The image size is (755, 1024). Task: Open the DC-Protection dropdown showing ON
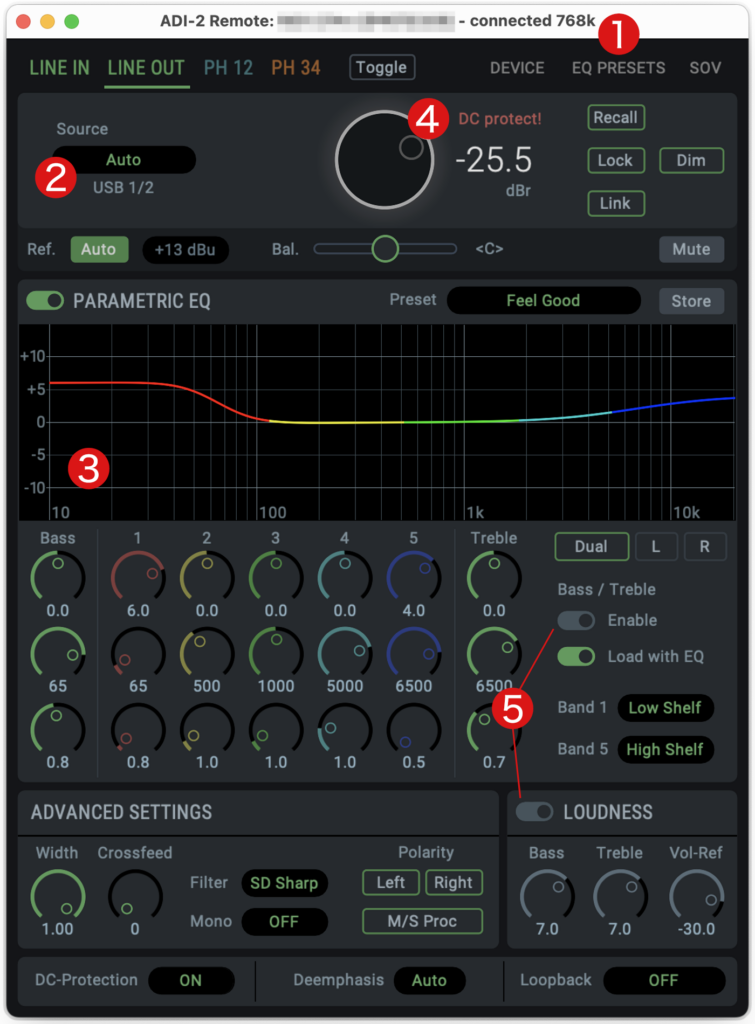click(x=191, y=981)
